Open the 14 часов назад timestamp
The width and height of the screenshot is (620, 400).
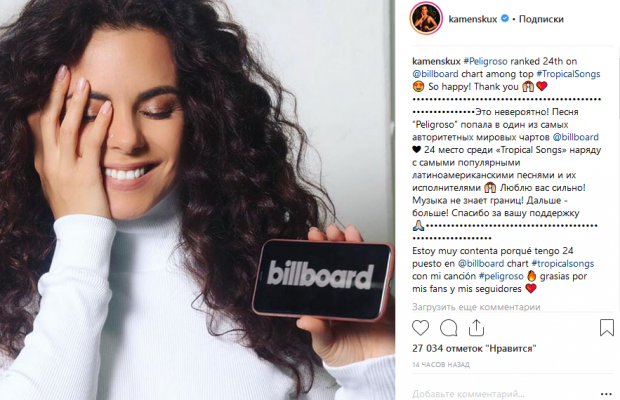click(441, 364)
